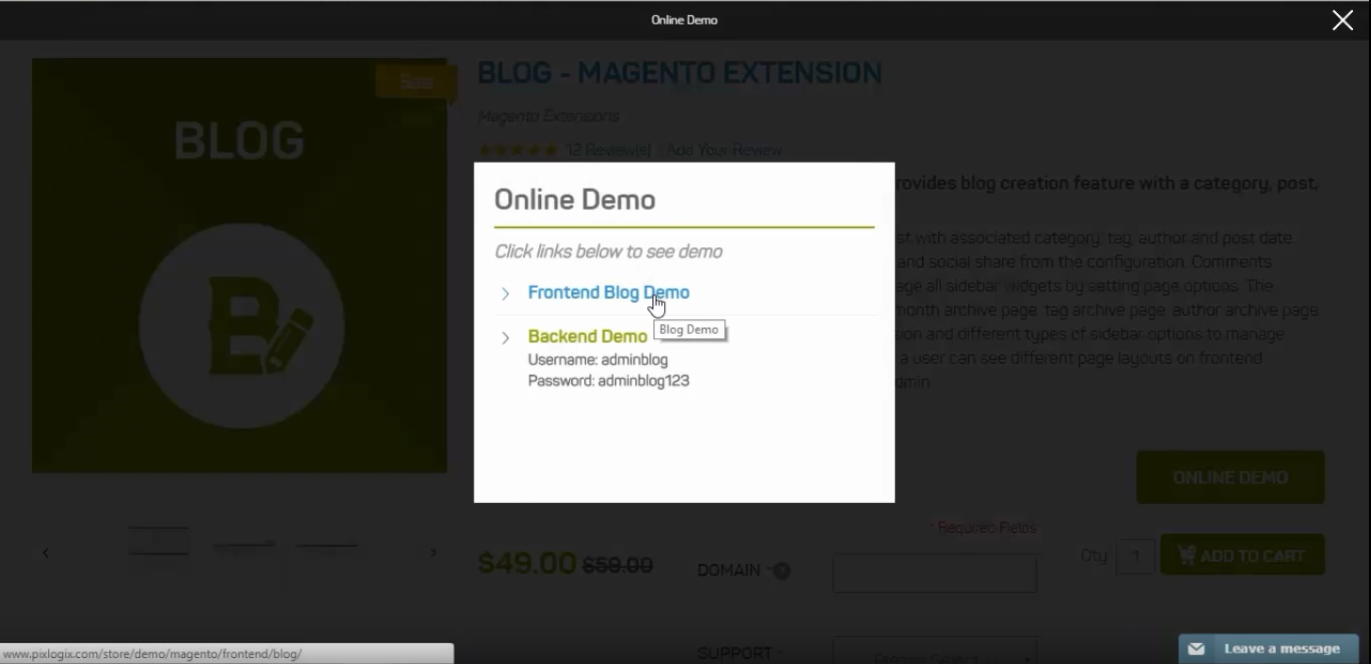Image resolution: width=1371 pixels, height=664 pixels.
Task: Click the main BLOG product image
Action: click(239, 265)
